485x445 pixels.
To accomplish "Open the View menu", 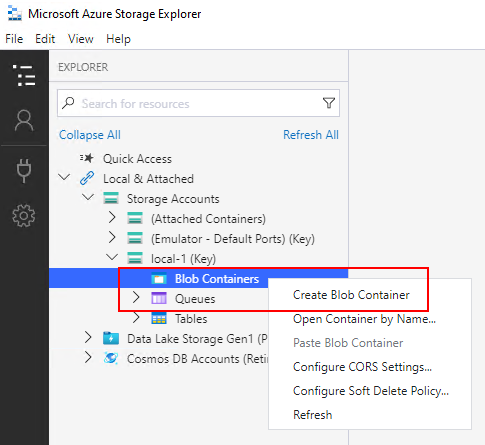I will pos(81,39).
